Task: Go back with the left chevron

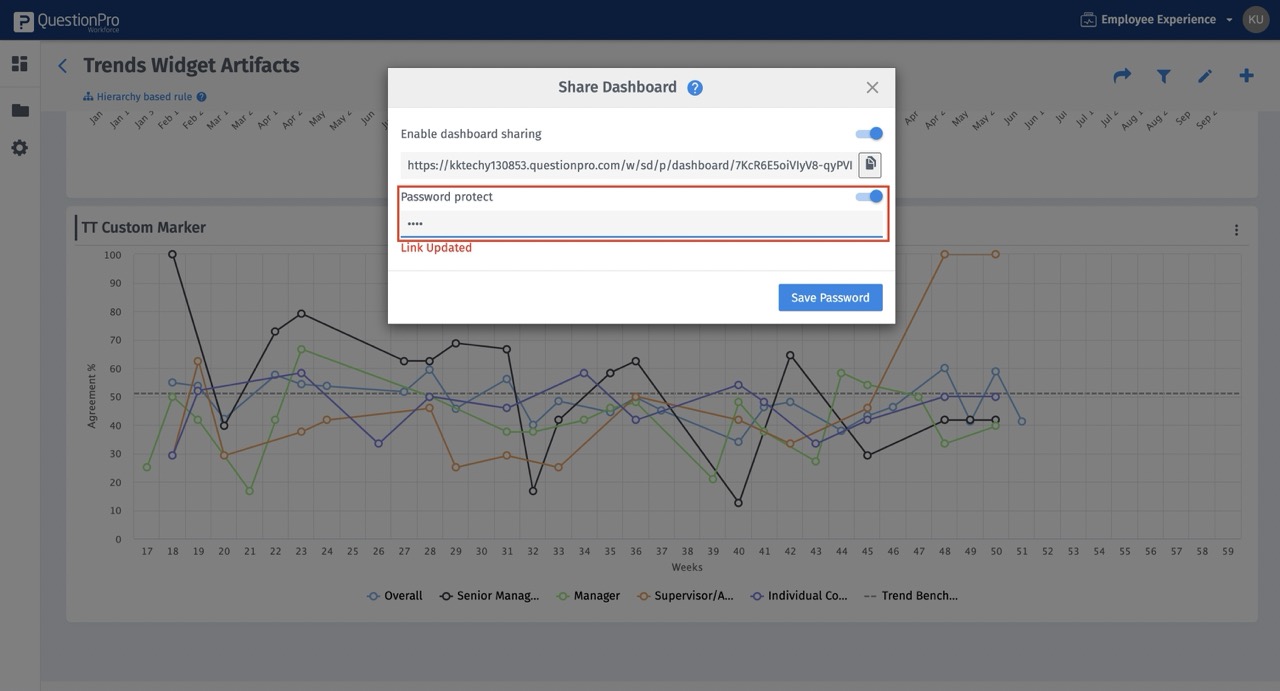Action: click(x=62, y=66)
